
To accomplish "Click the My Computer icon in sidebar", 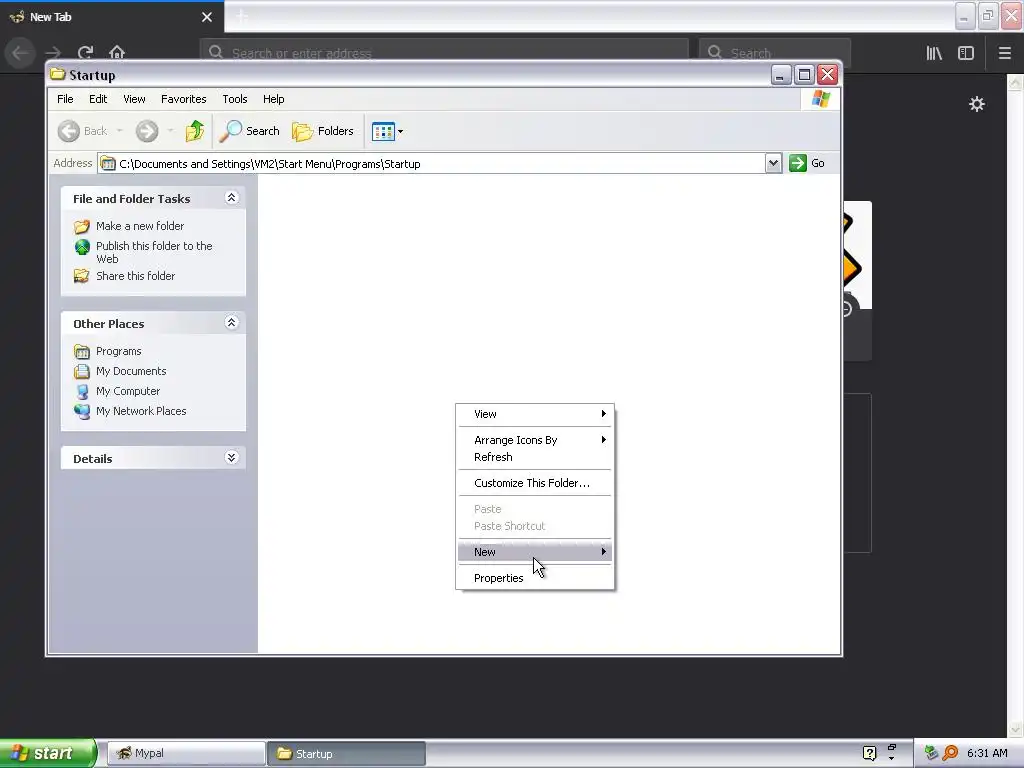I will pyautogui.click(x=82, y=391).
